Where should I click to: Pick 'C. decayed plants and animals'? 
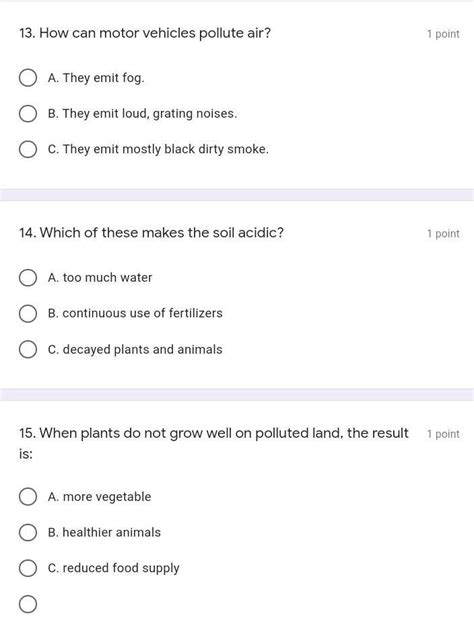point(28,349)
